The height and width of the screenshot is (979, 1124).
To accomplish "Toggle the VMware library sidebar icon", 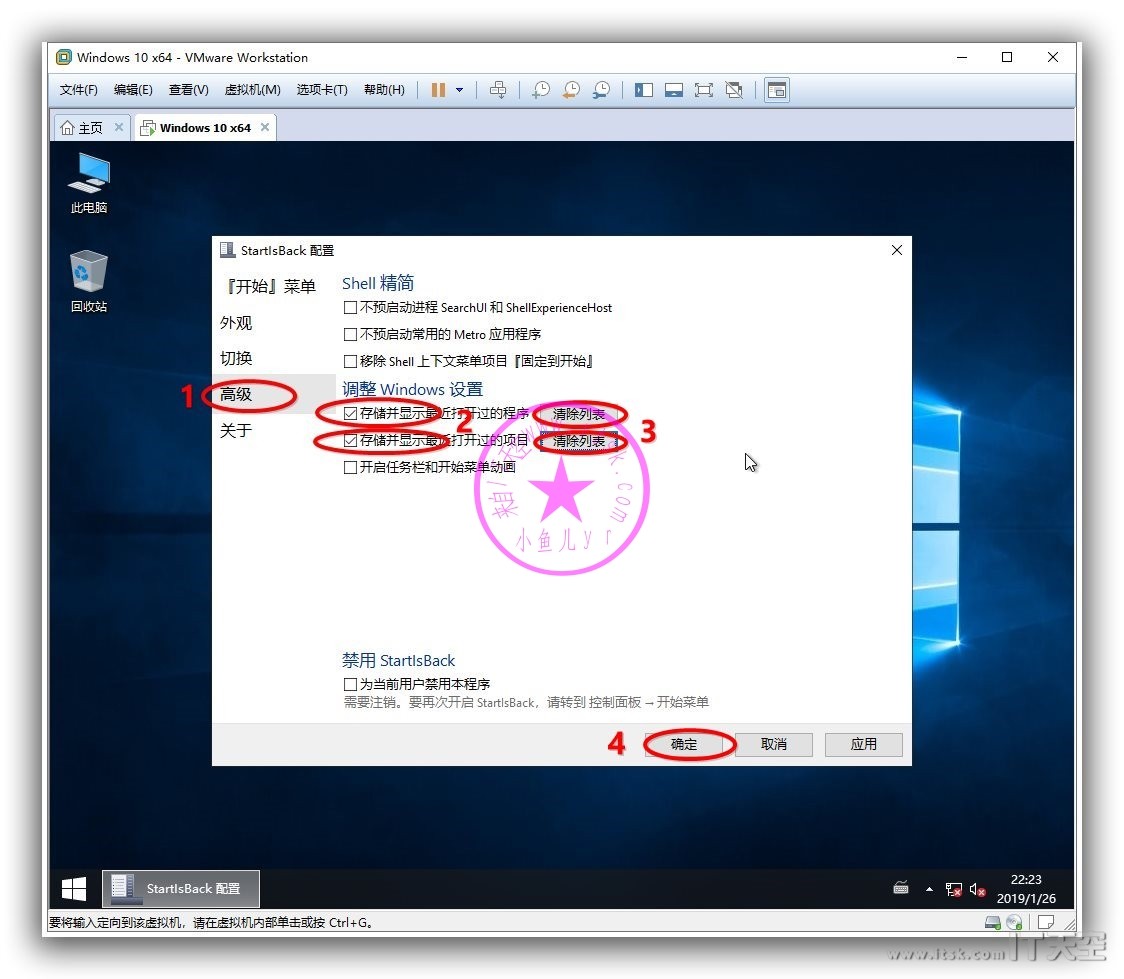I will pyautogui.click(x=644, y=90).
